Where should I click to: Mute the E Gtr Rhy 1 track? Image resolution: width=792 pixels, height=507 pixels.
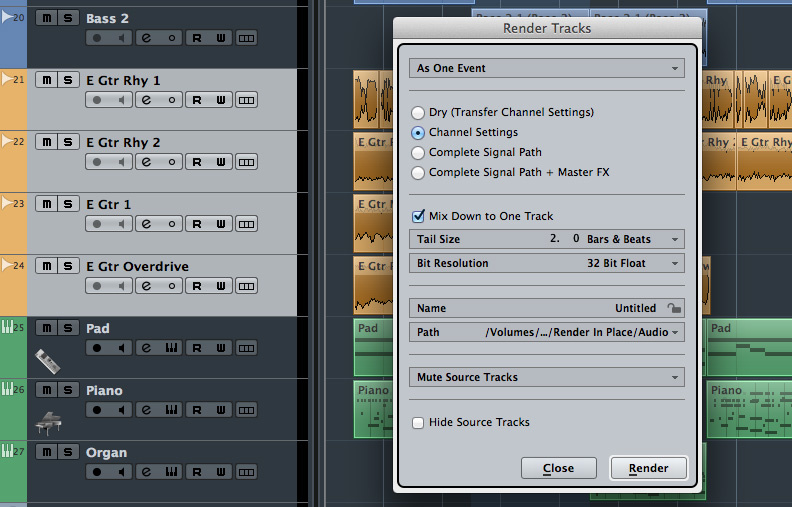45,80
